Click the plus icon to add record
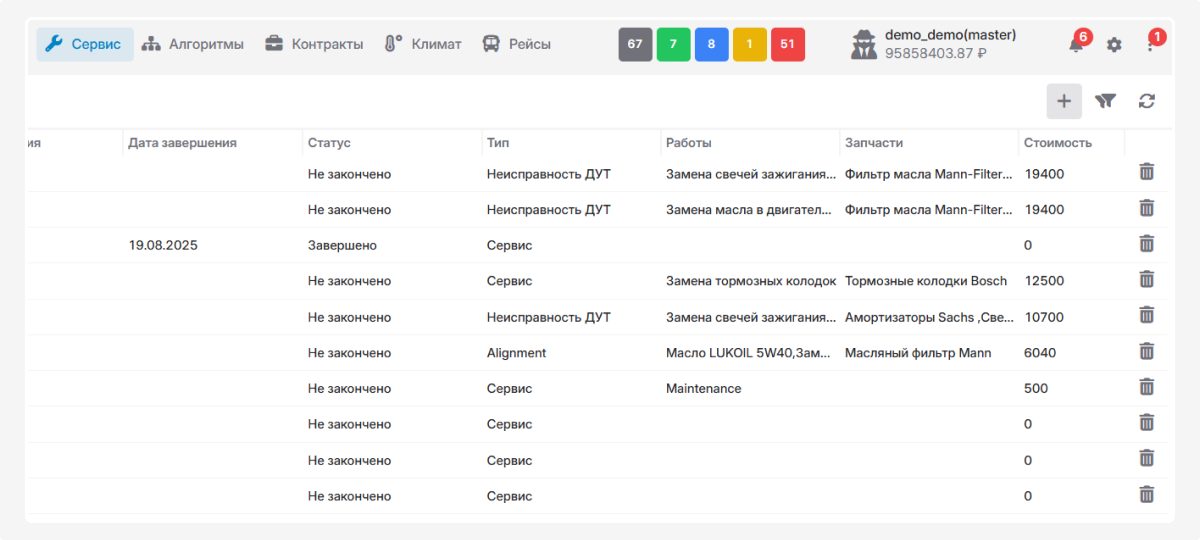The width and height of the screenshot is (1200, 540). [1064, 101]
